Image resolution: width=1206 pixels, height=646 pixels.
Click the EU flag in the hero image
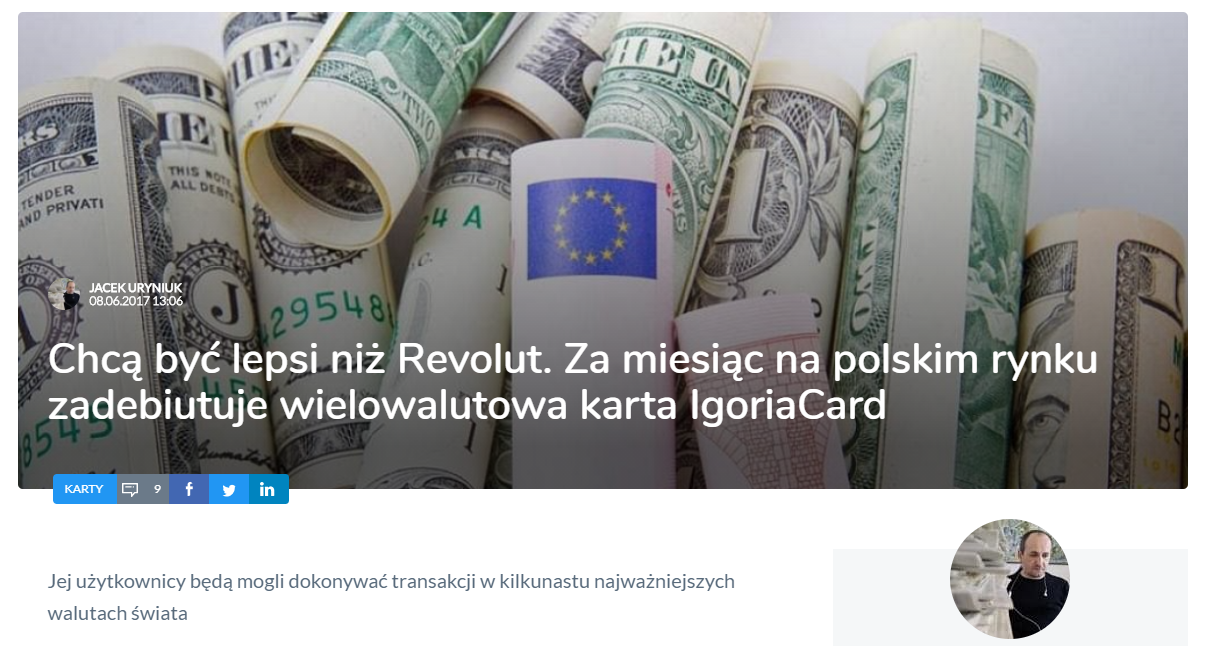(592, 229)
